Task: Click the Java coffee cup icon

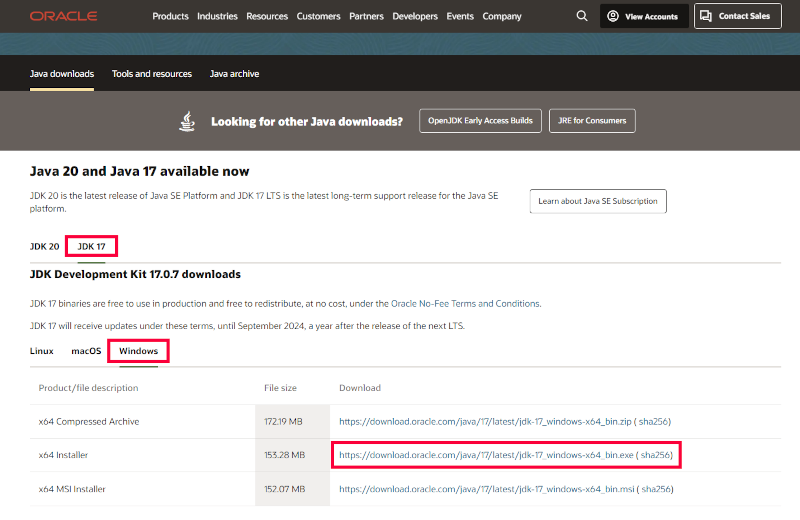Action: [x=187, y=121]
